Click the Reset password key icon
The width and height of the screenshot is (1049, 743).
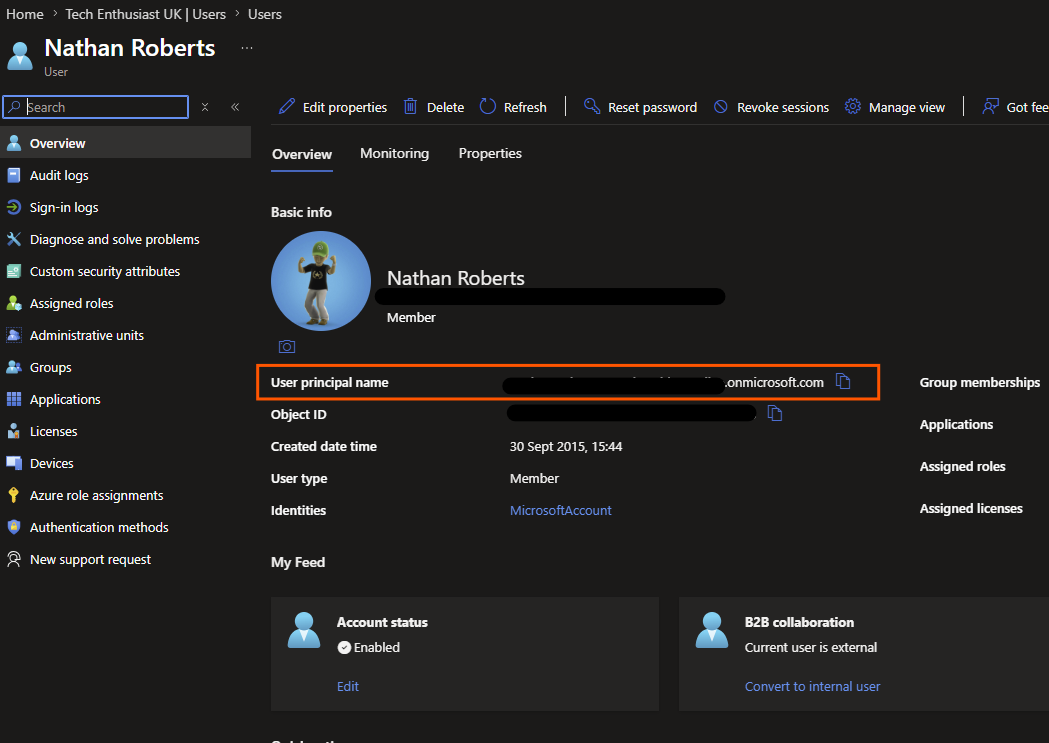[591, 106]
